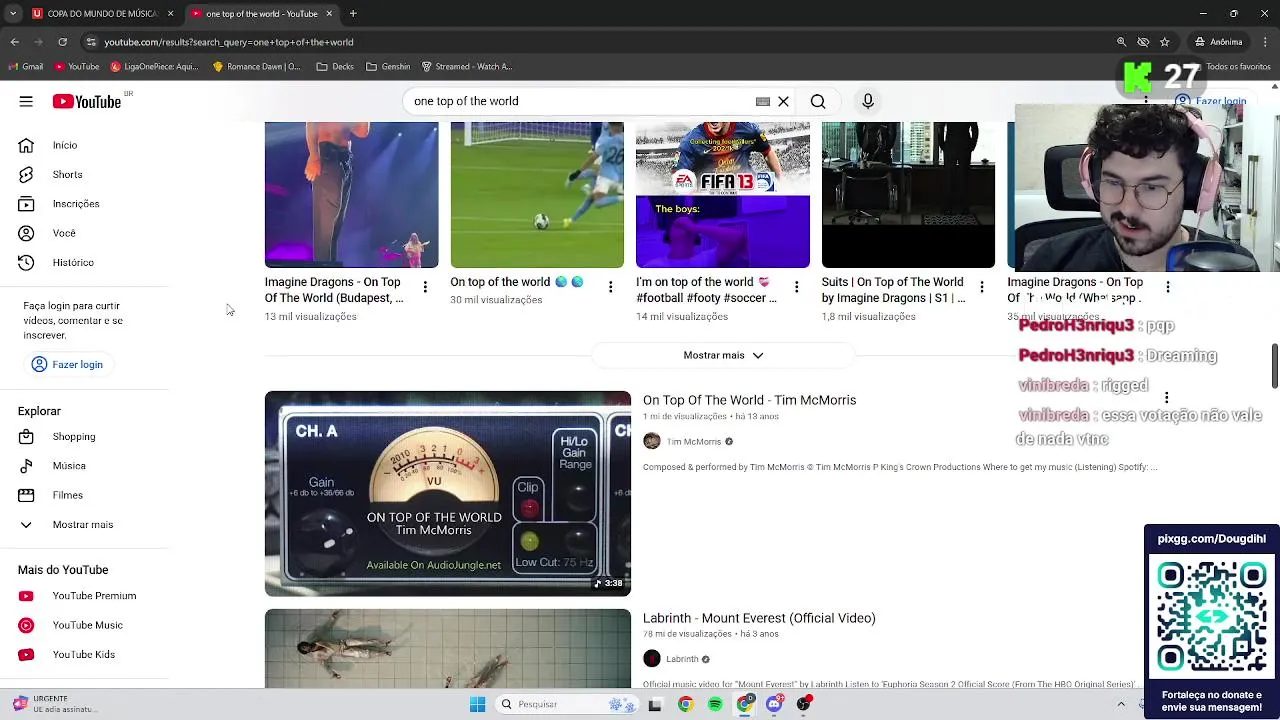Click the address bar URL
Screen dimensions: 1280x720
tap(229, 42)
